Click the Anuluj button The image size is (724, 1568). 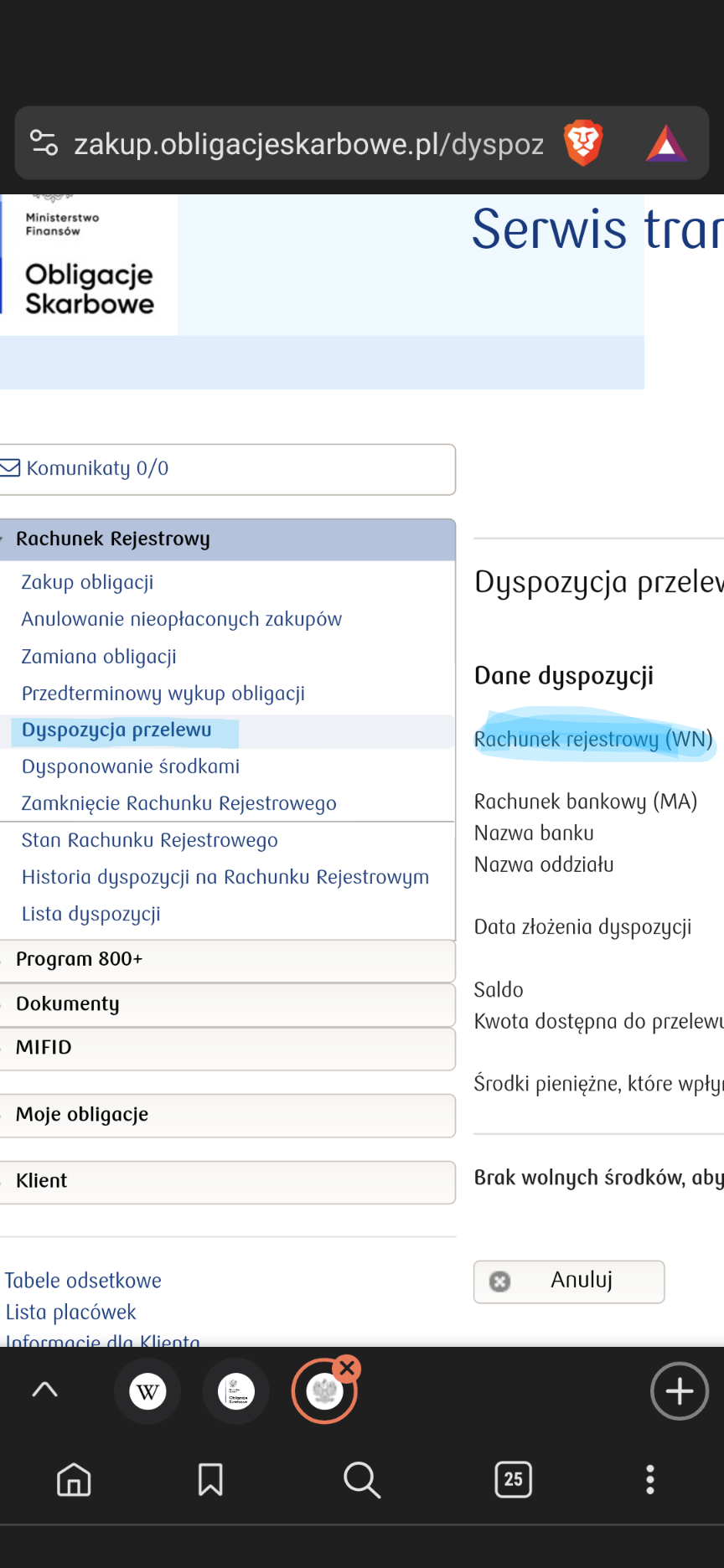pyautogui.click(x=569, y=1282)
